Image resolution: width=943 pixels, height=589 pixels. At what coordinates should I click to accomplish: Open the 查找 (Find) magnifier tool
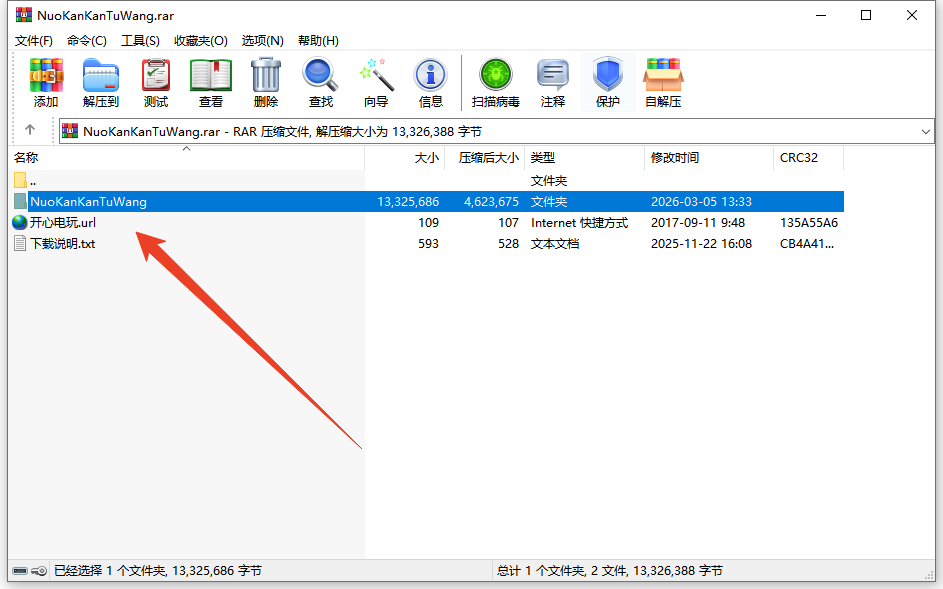click(321, 82)
